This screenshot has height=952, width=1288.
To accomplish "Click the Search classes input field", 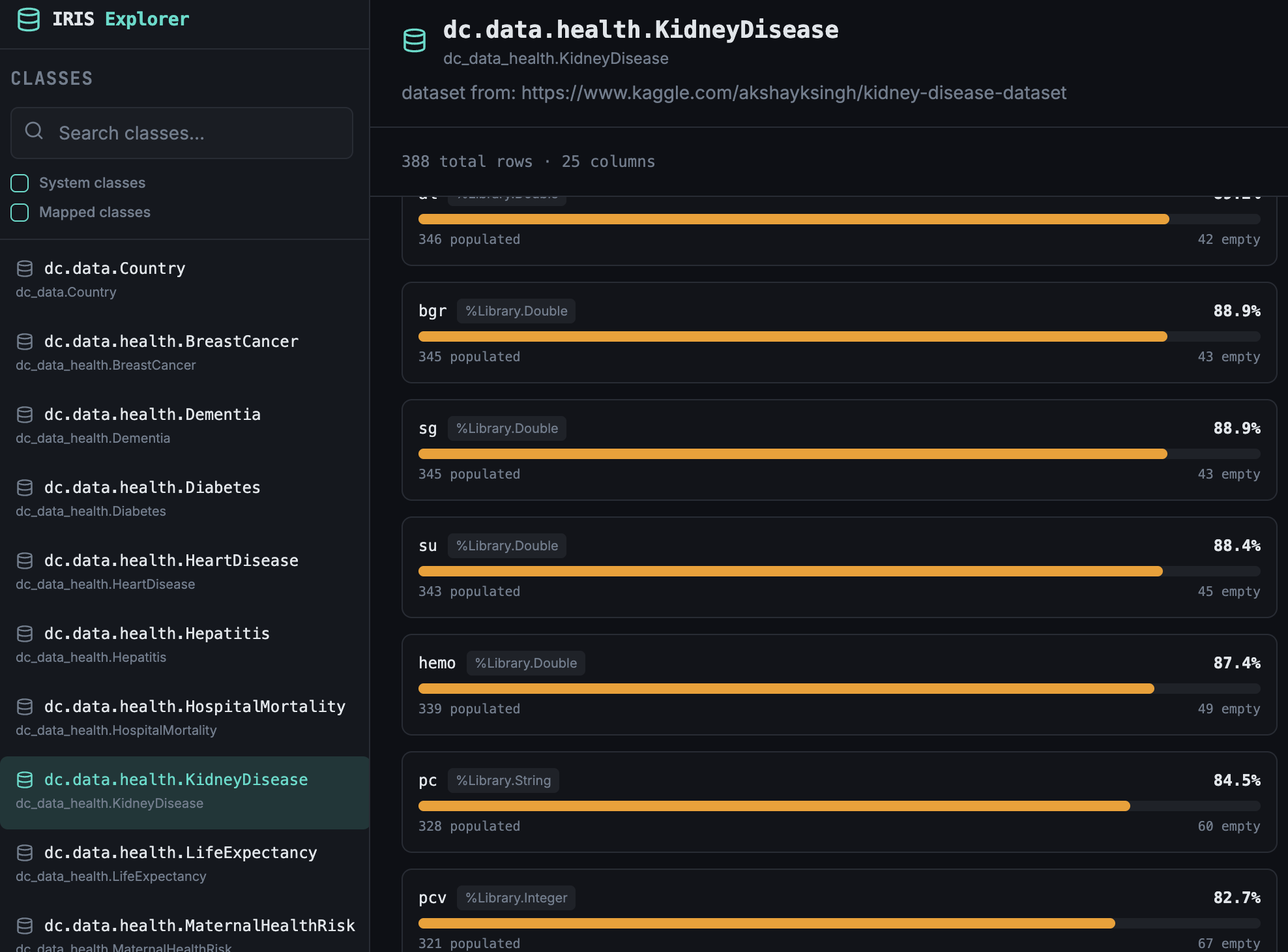I will [x=196, y=133].
